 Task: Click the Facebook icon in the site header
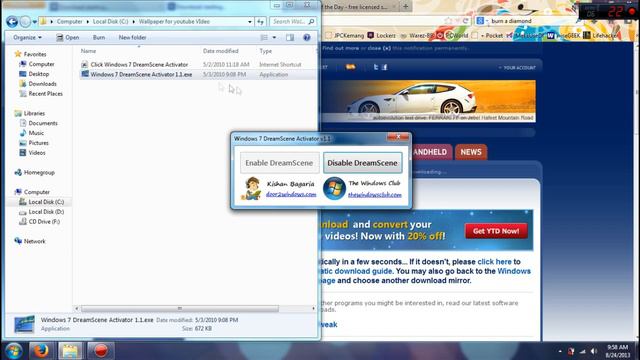point(384,67)
